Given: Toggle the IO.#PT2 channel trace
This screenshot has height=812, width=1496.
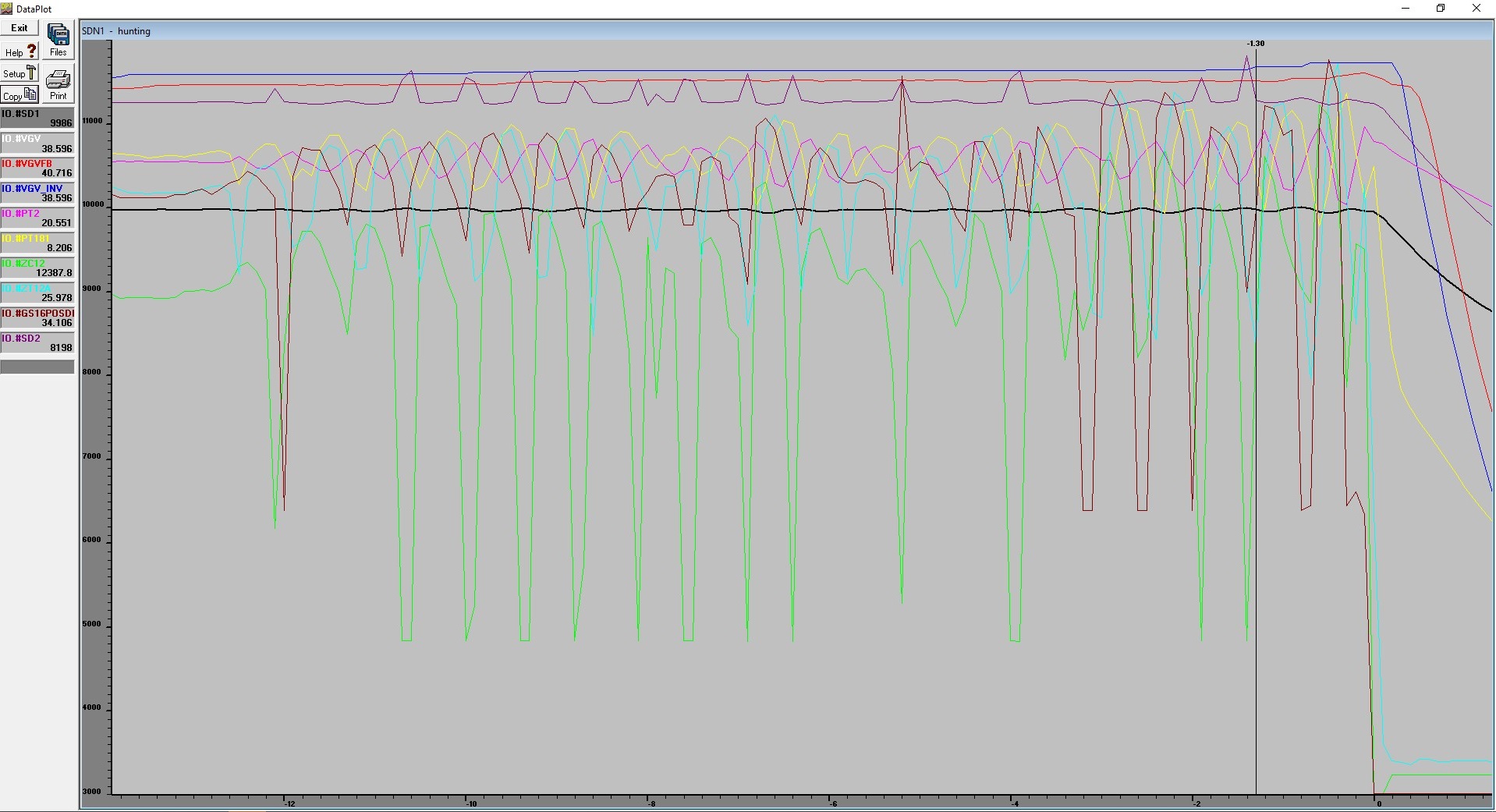Looking at the screenshot, I should pos(37,217).
